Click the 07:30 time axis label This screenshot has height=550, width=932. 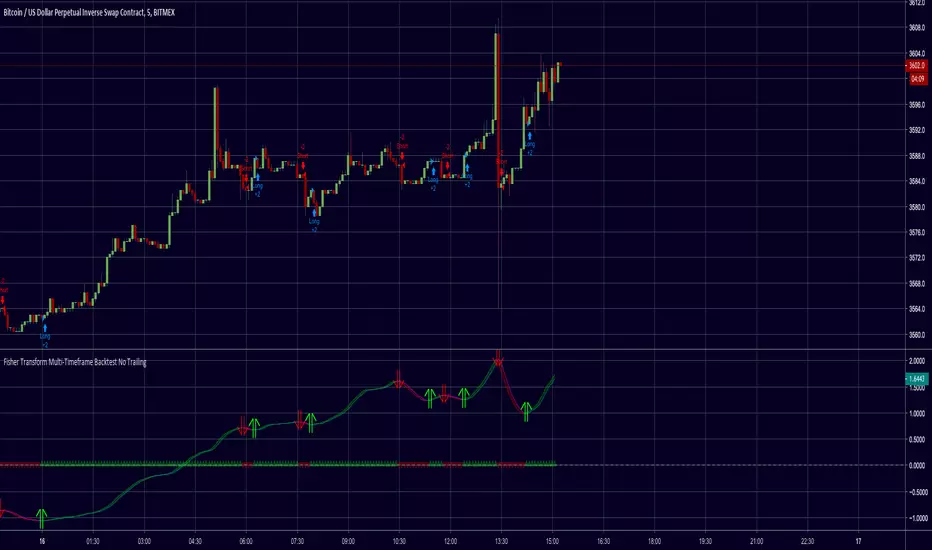click(297, 541)
